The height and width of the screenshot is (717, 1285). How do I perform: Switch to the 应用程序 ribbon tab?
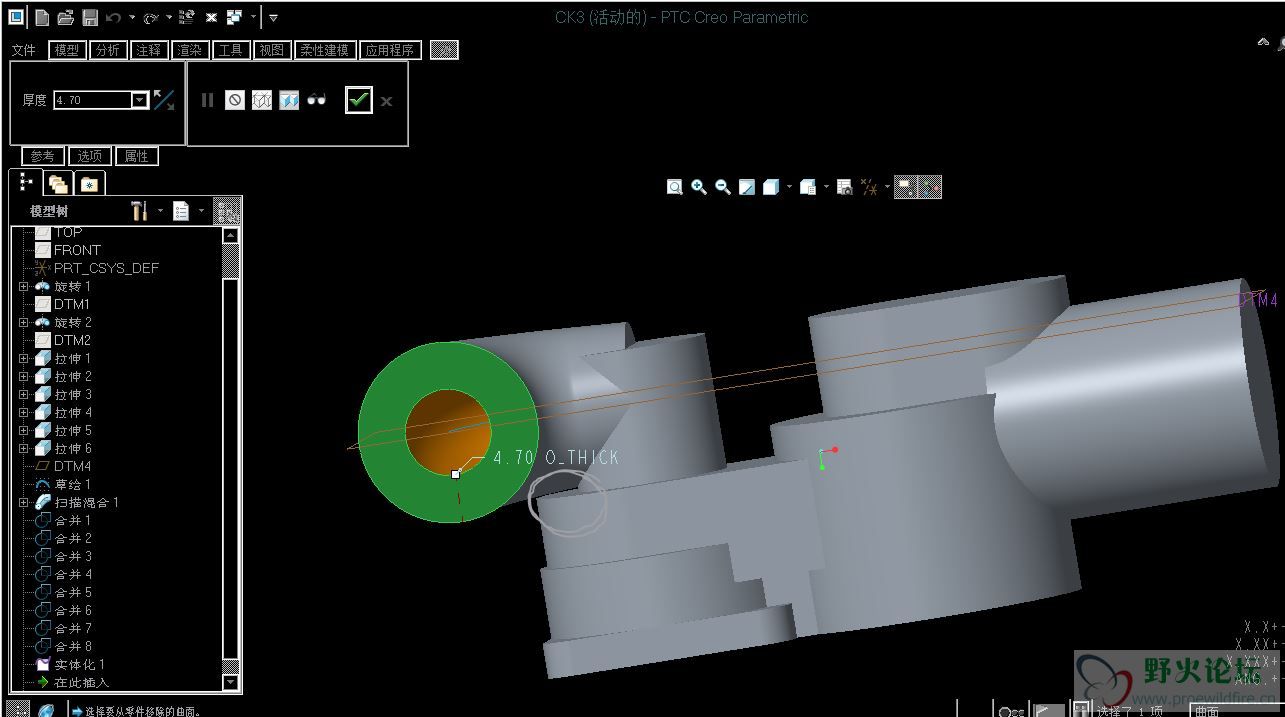tap(390, 50)
